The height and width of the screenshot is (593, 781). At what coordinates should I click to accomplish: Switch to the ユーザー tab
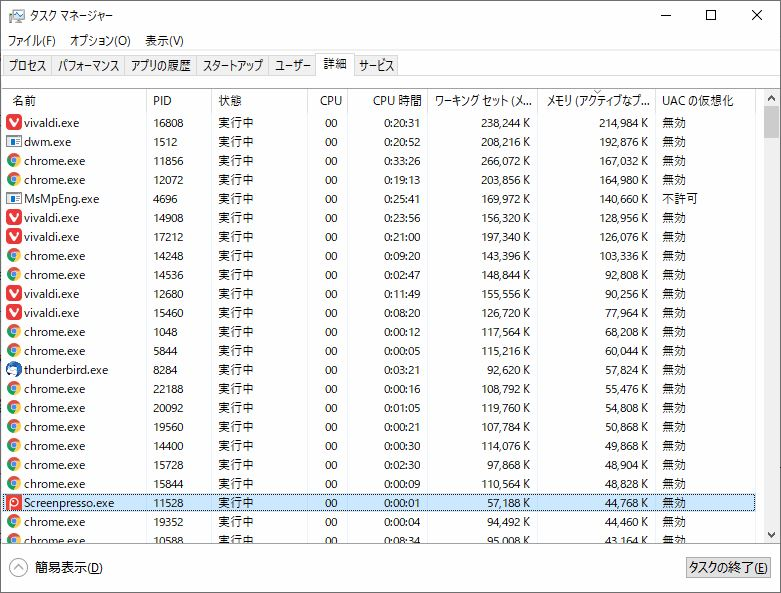click(292, 65)
